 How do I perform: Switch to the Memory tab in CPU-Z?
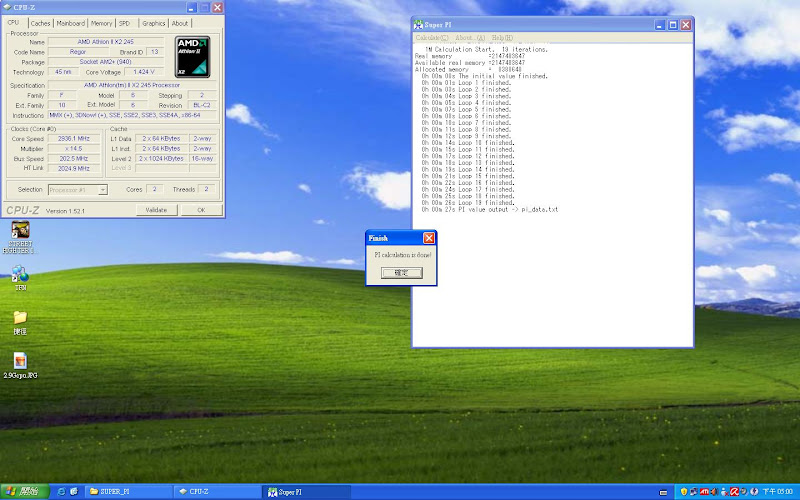102,23
